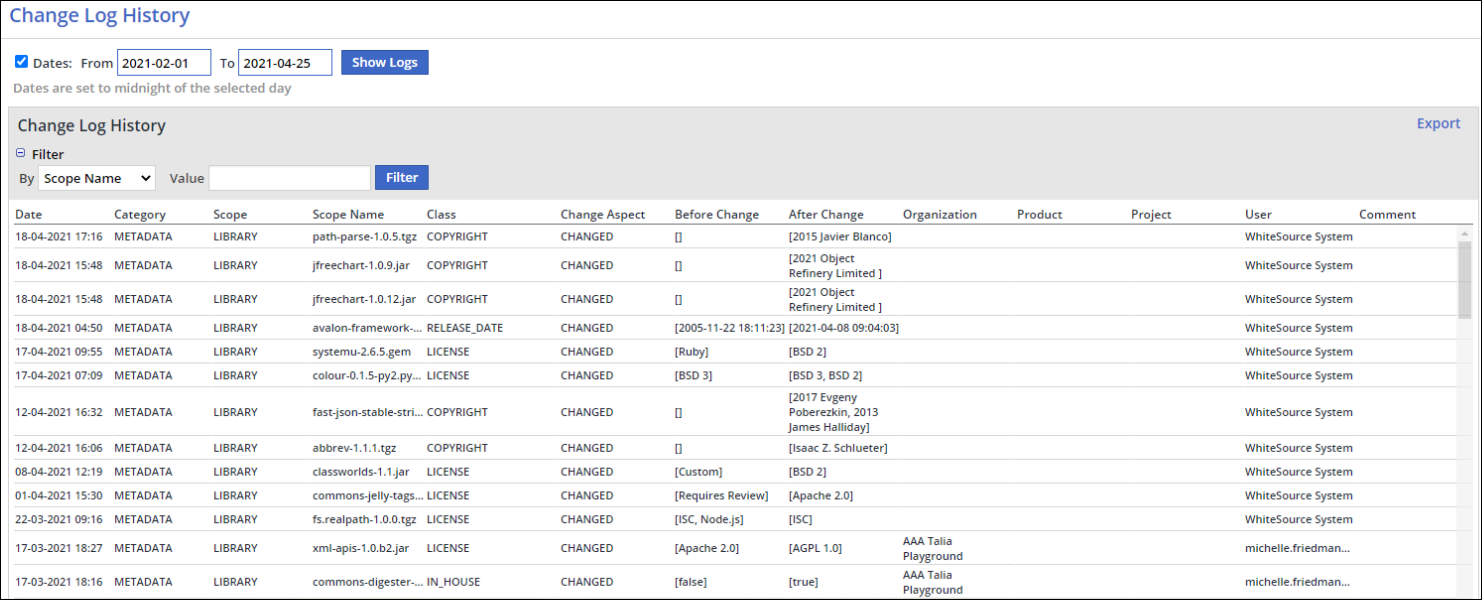The width and height of the screenshot is (1482, 600).
Task: Click the Class column header
Action: click(441, 214)
